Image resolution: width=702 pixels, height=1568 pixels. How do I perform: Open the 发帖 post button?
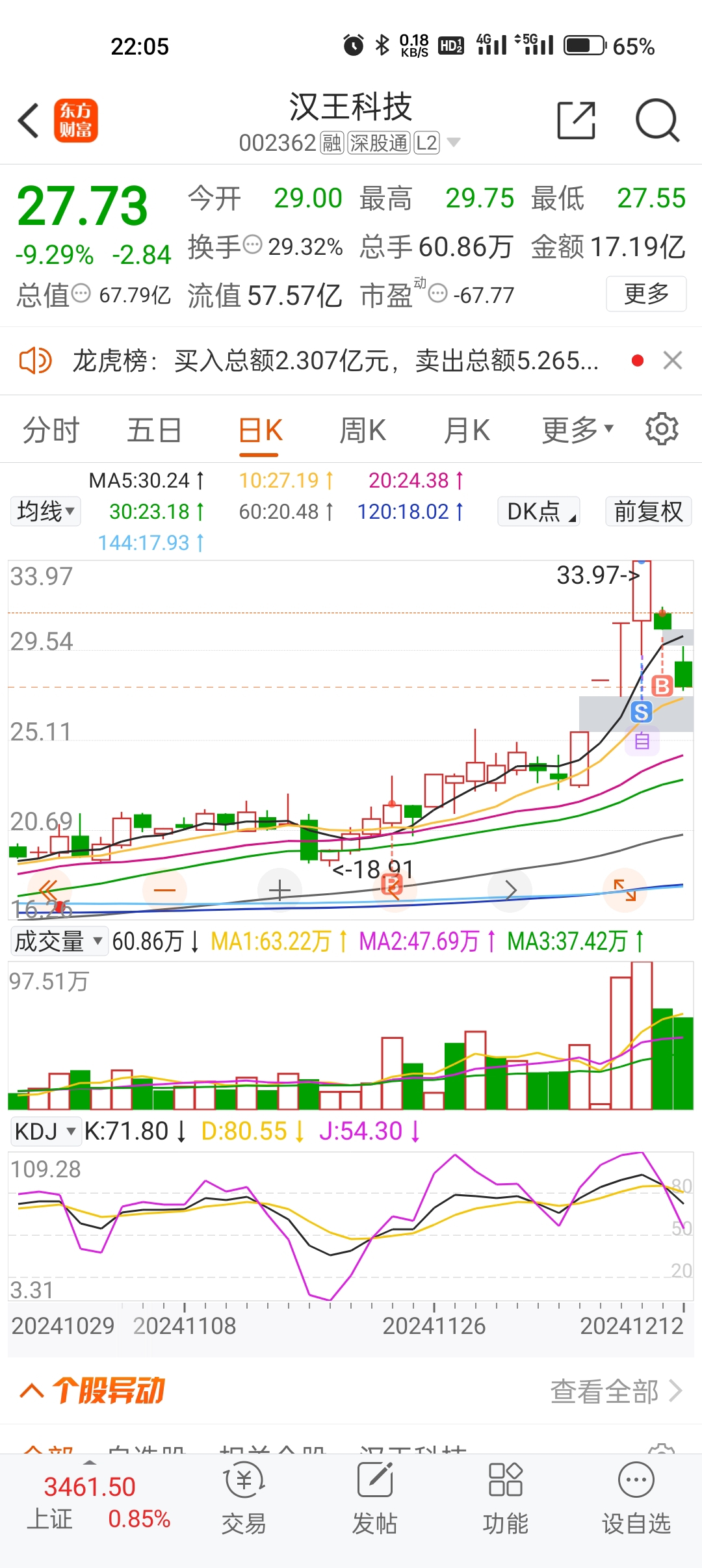click(x=374, y=1498)
